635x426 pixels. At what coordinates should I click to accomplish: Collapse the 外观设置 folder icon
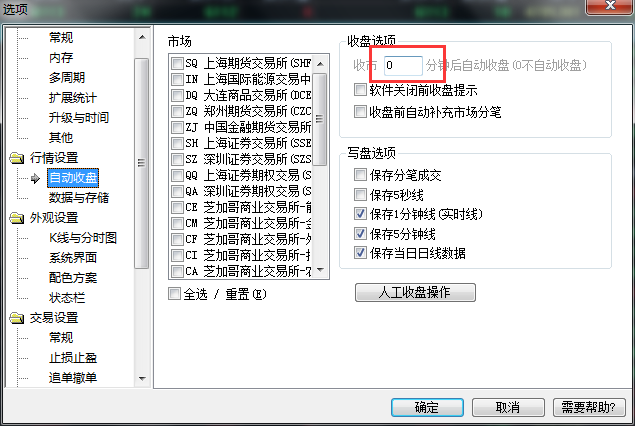tap(17, 218)
